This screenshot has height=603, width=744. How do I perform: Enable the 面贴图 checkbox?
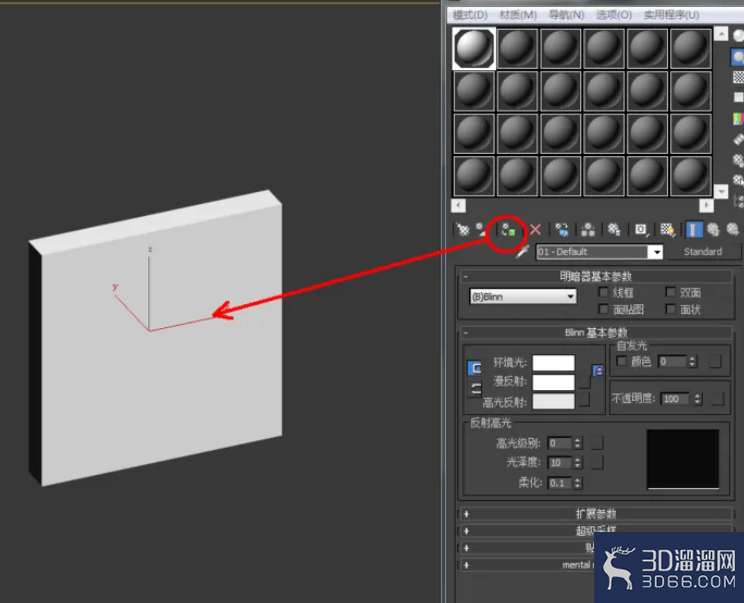pyautogui.click(x=603, y=309)
